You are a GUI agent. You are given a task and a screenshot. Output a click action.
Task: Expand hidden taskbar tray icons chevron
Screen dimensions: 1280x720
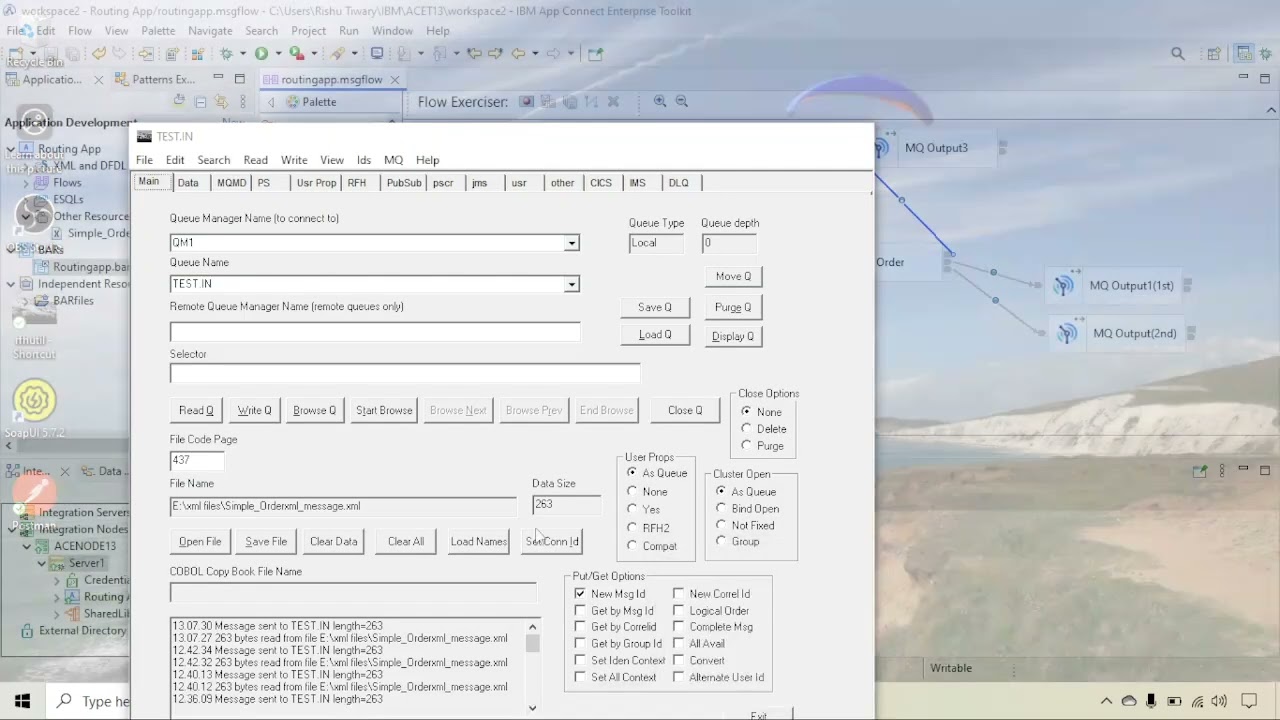pos(1107,701)
